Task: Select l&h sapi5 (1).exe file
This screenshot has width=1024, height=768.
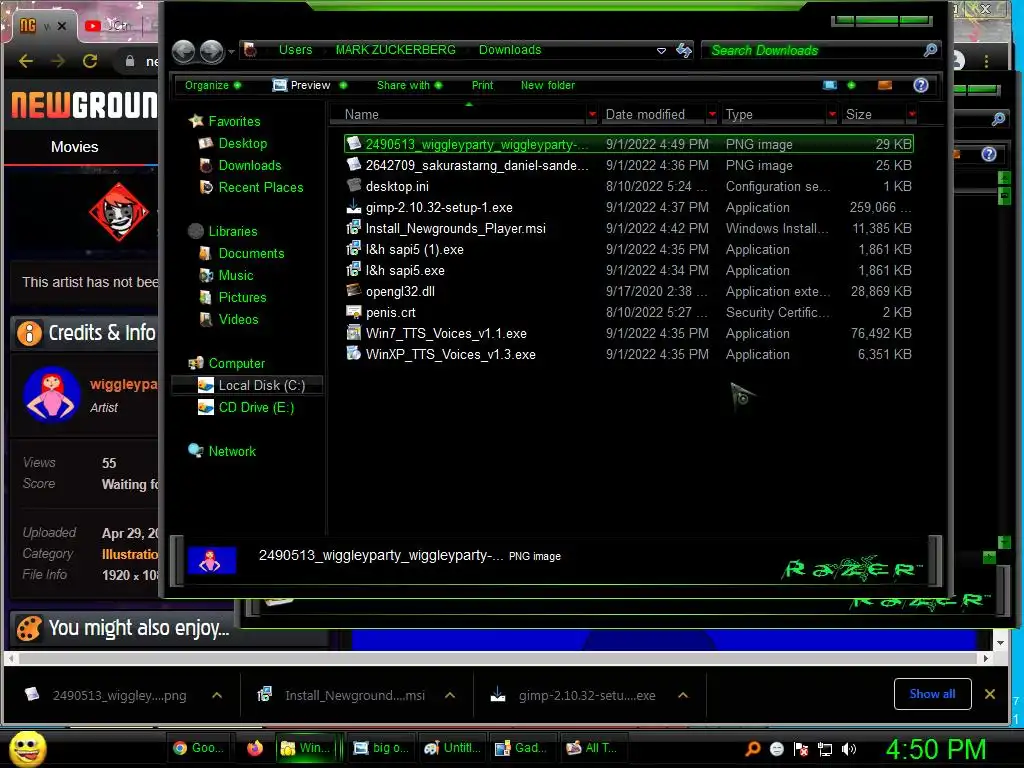Action: pyautogui.click(x=628, y=249)
